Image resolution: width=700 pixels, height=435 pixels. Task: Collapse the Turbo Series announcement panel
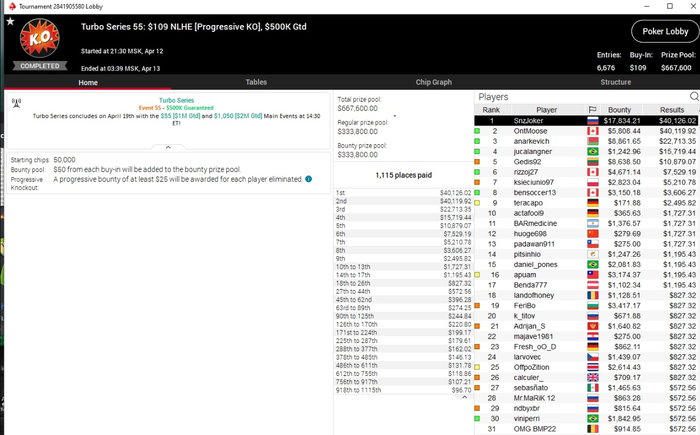pos(168,147)
